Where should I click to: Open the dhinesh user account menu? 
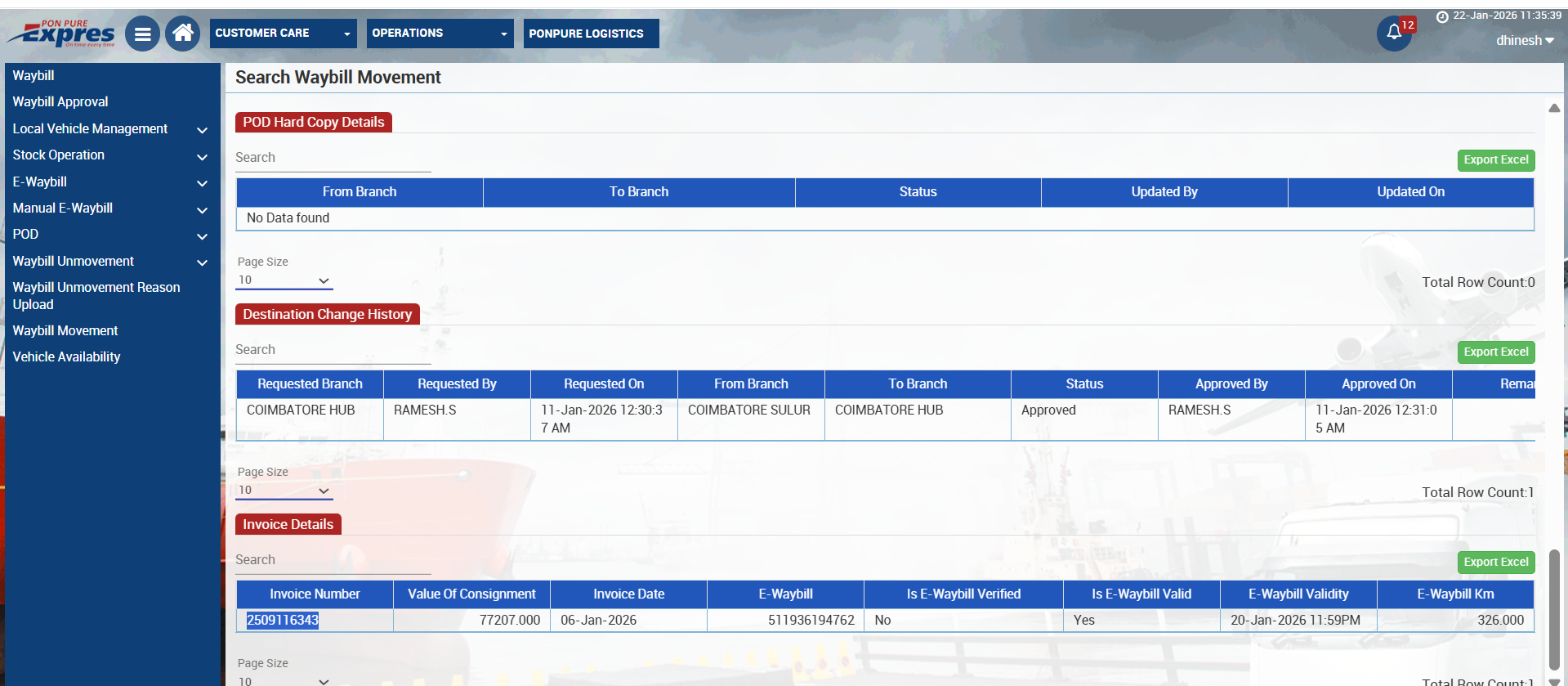[1524, 41]
